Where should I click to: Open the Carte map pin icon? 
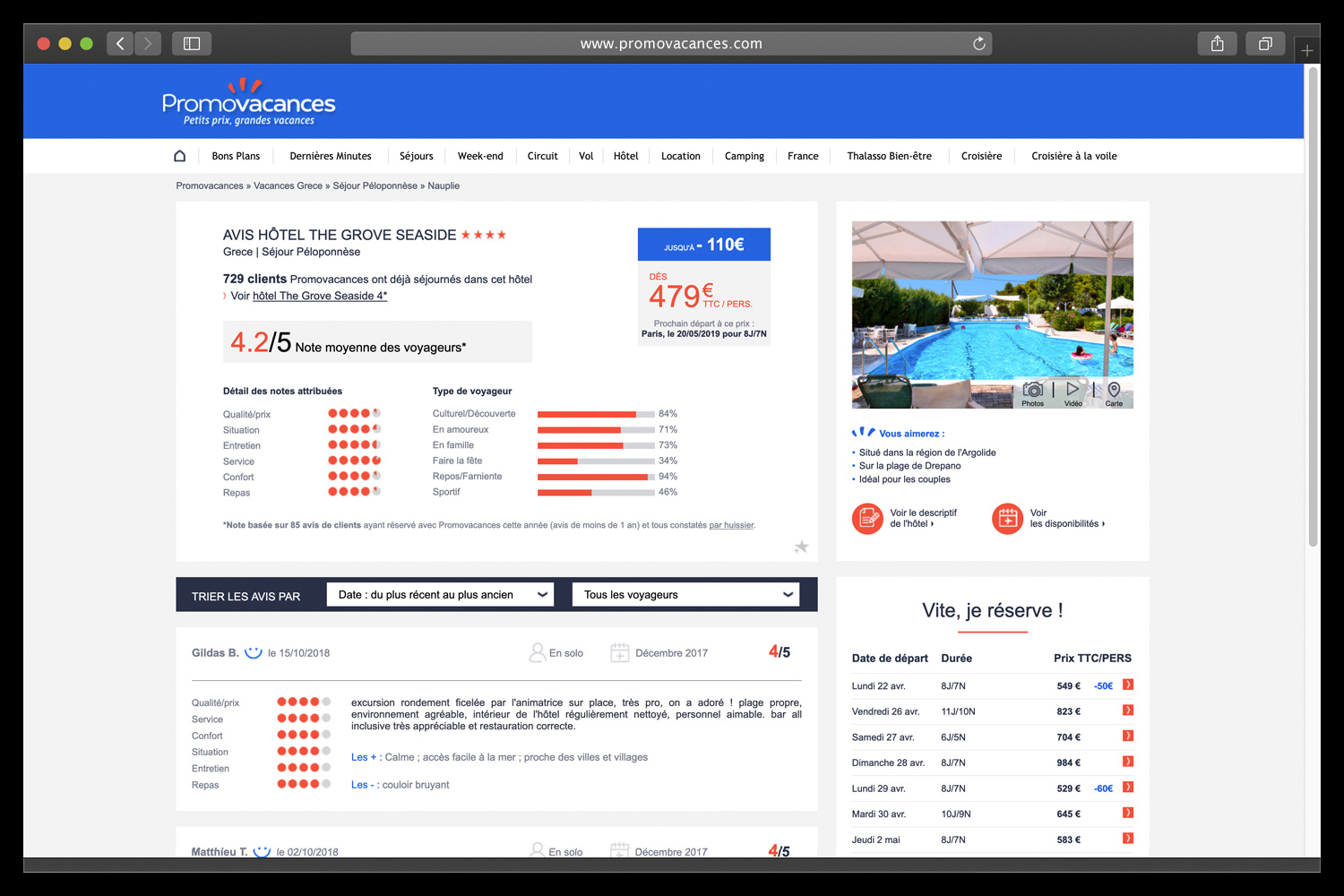(1114, 391)
